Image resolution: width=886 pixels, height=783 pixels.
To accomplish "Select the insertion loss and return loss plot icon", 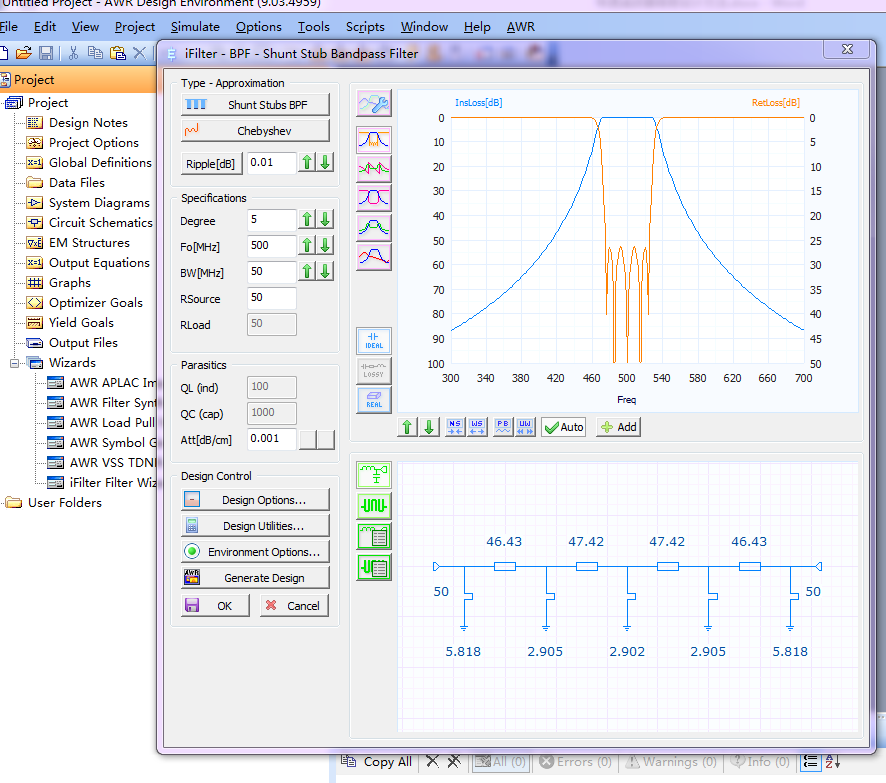I will click(374, 140).
